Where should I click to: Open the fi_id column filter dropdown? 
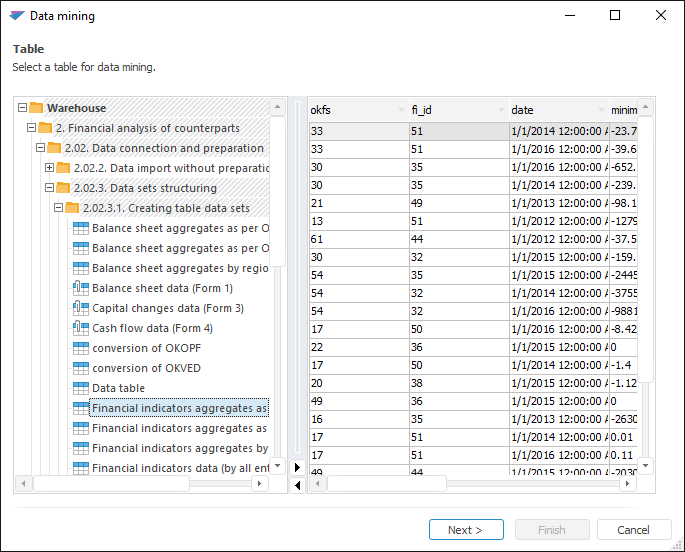(x=501, y=110)
